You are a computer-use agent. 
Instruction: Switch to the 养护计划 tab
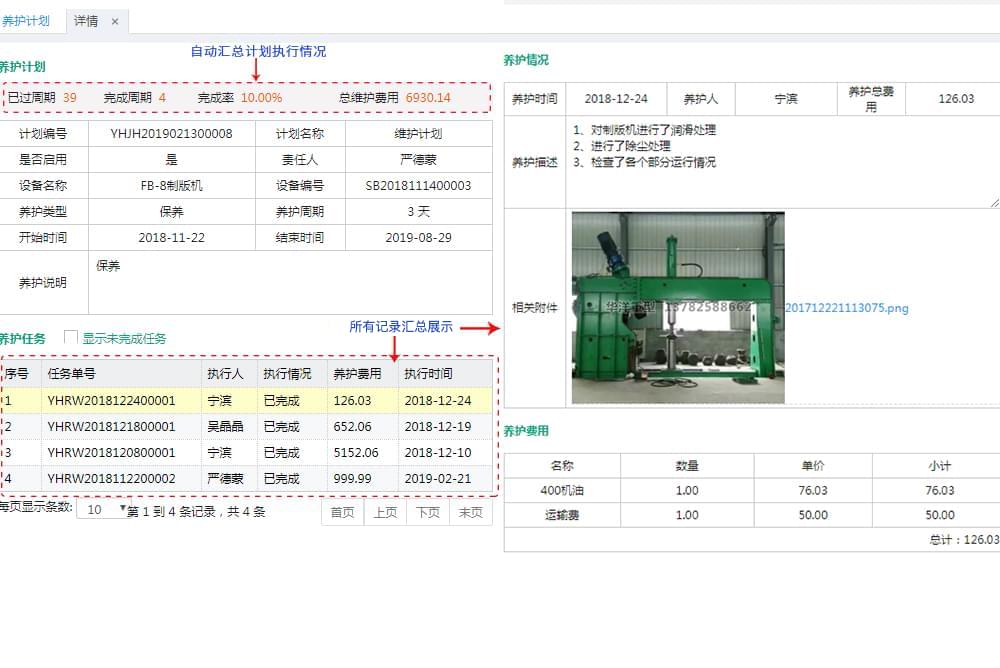click(x=26, y=21)
